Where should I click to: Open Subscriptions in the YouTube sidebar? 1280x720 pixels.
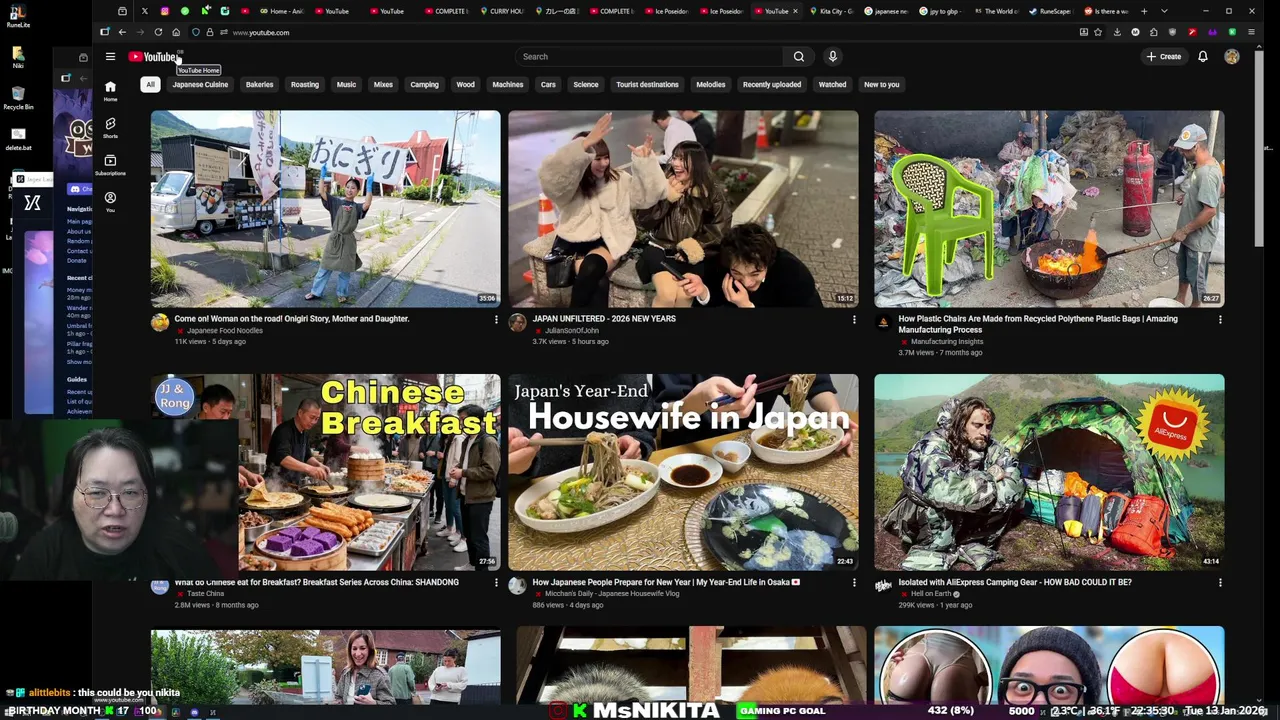pos(110,165)
